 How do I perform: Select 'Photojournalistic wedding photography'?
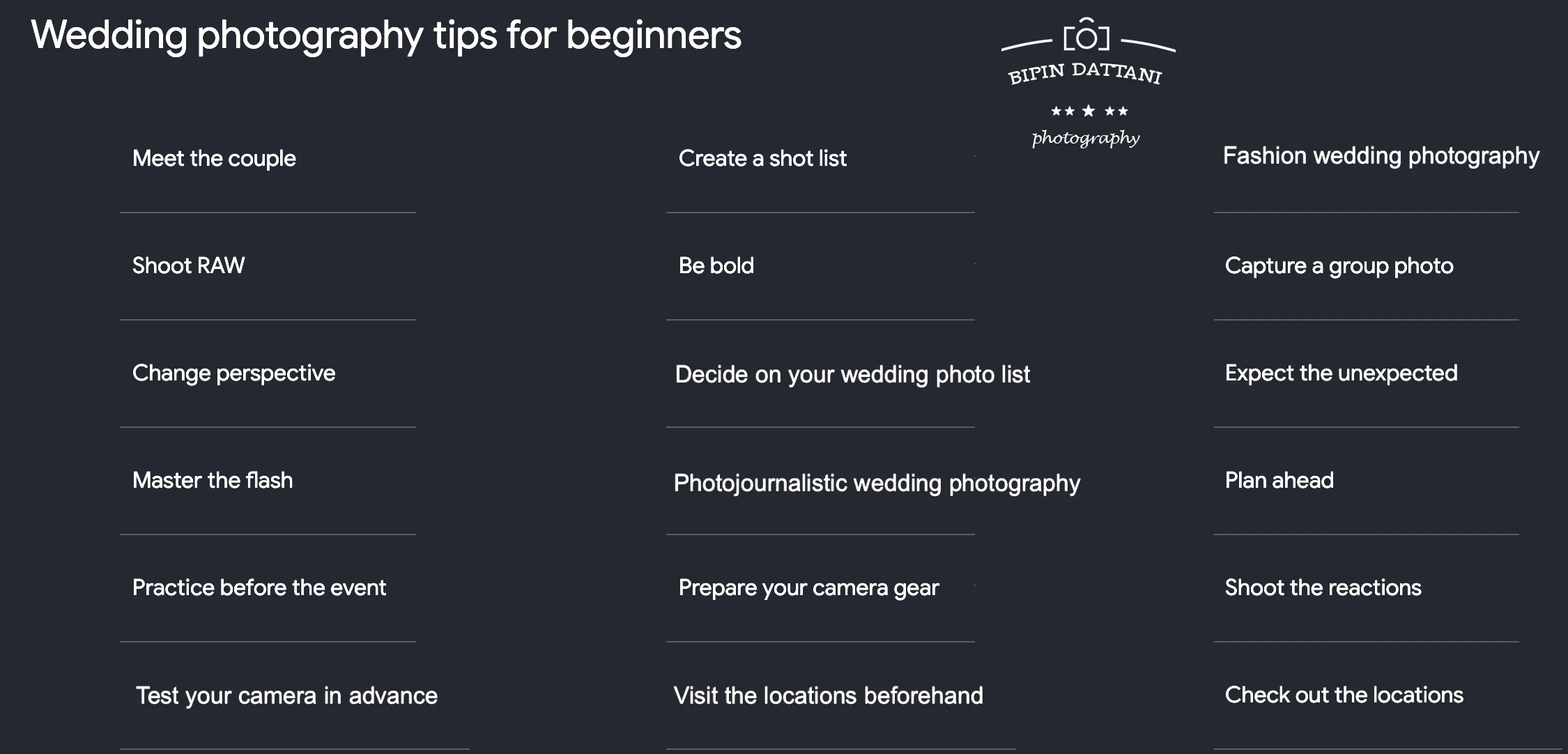[x=877, y=483]
